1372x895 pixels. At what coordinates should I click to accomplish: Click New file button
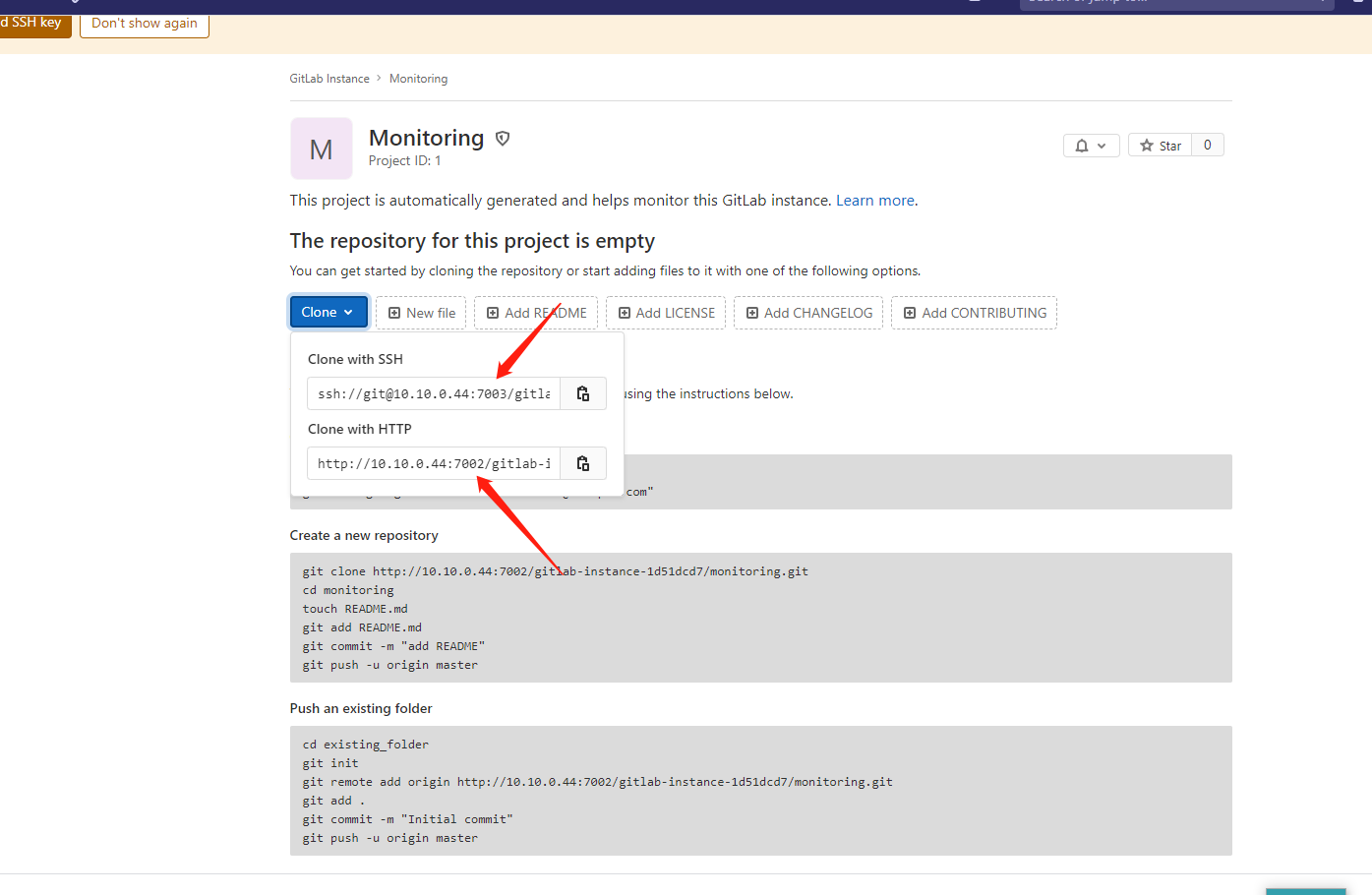[421, 313]
